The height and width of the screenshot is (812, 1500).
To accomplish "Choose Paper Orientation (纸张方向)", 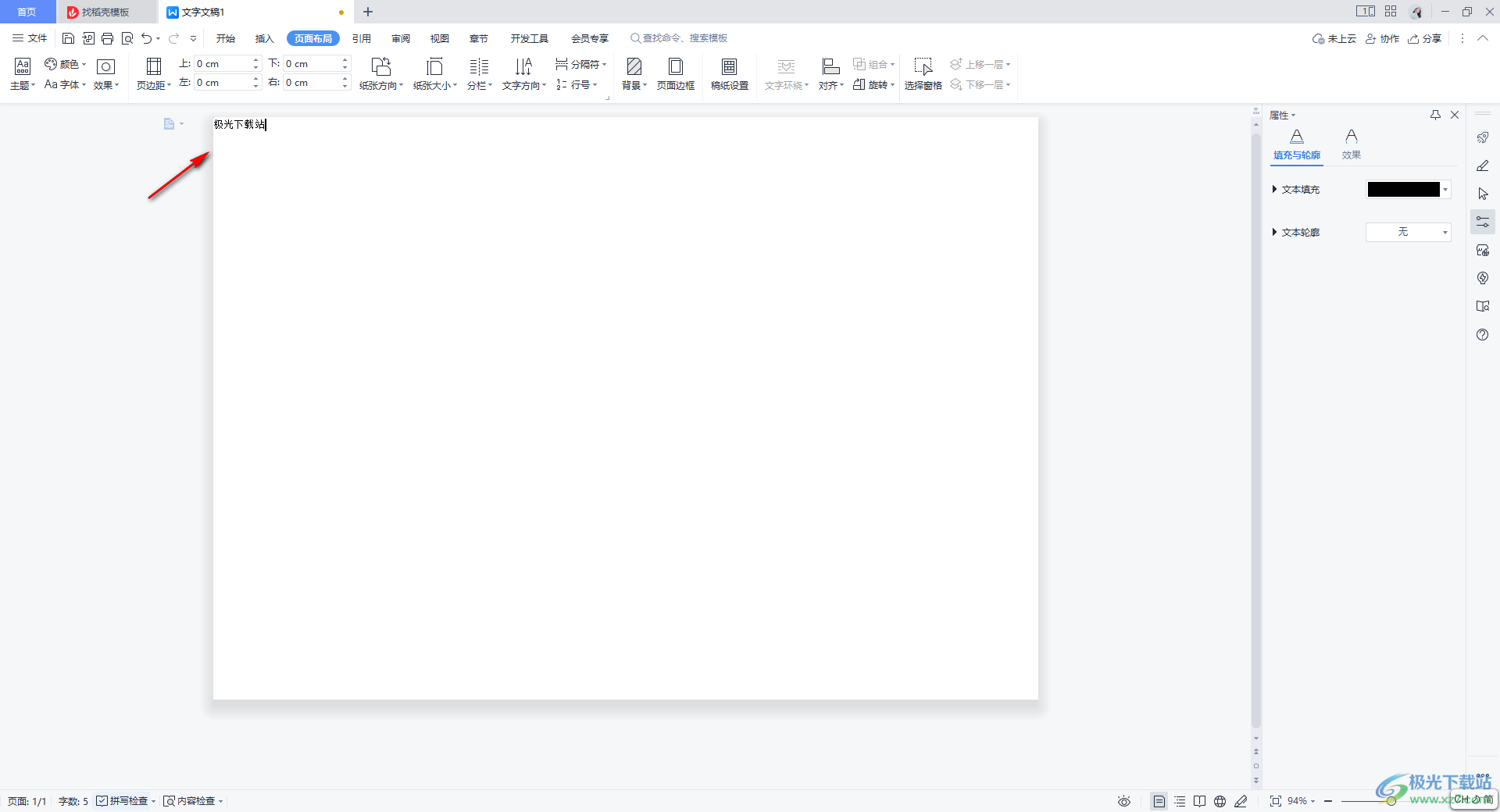I will [x=381, y=74].
